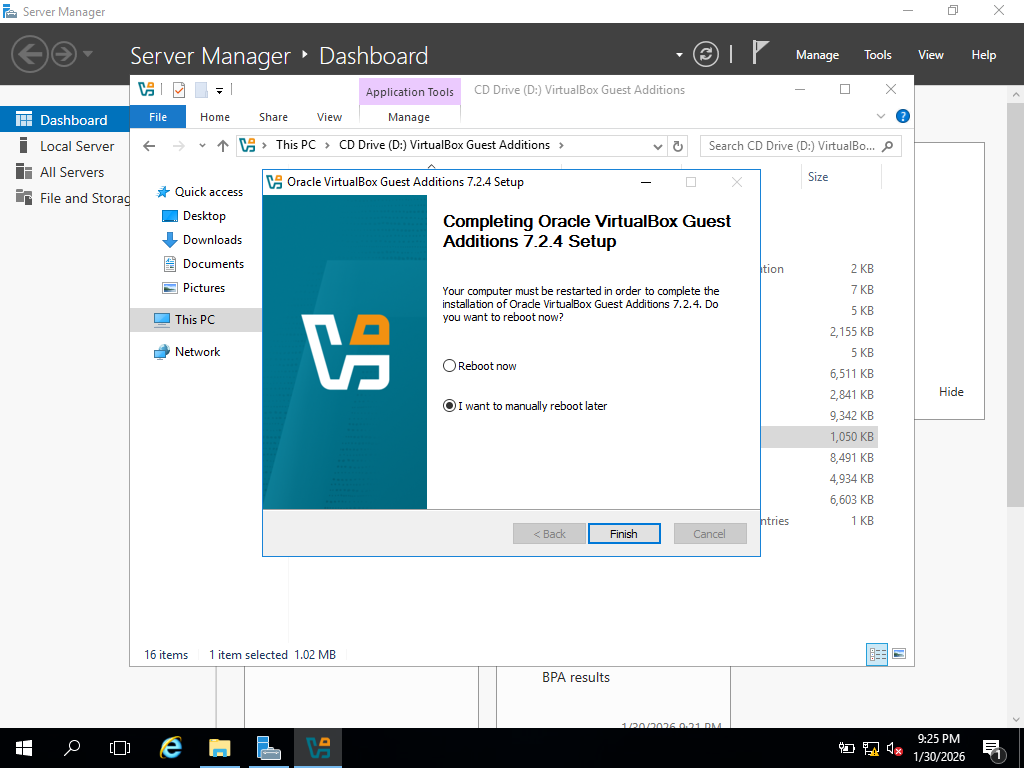Open Internet Explorer from the taskbar
This screenshot has height=768, width=1024.
coord(172,747)
